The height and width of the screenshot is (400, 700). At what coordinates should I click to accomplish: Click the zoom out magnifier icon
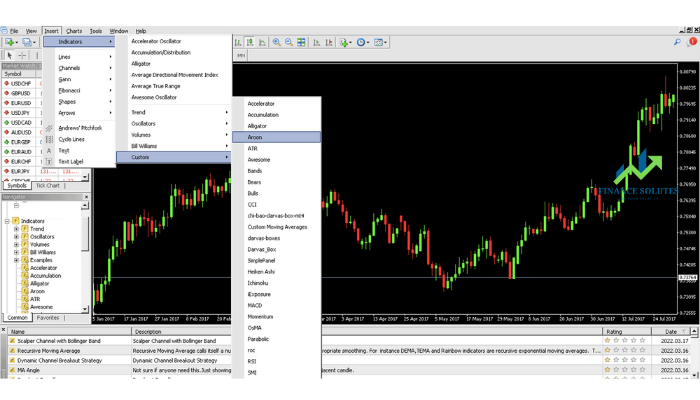tap(289, 42)
